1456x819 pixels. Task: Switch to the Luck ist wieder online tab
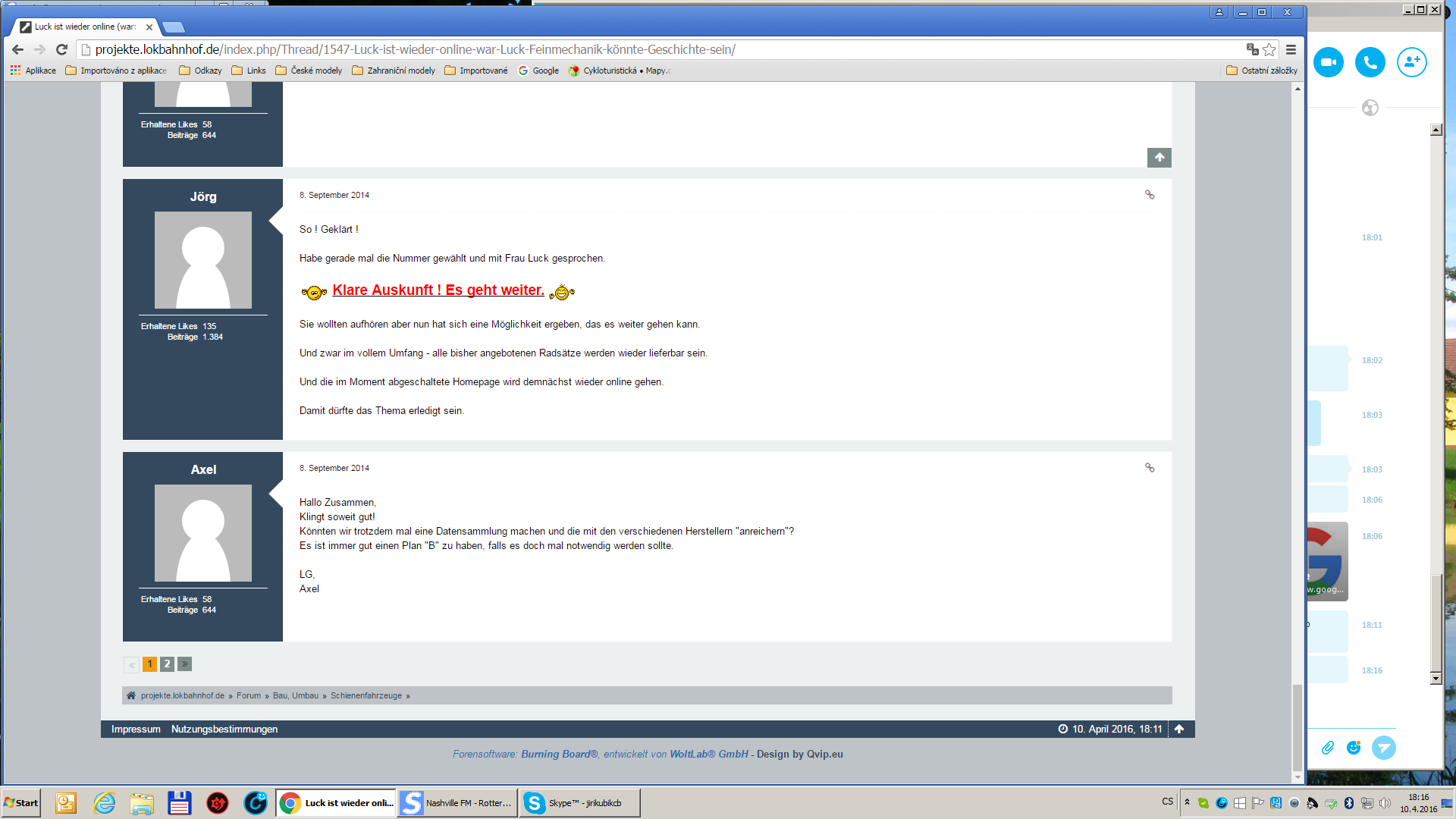[85, 27]
